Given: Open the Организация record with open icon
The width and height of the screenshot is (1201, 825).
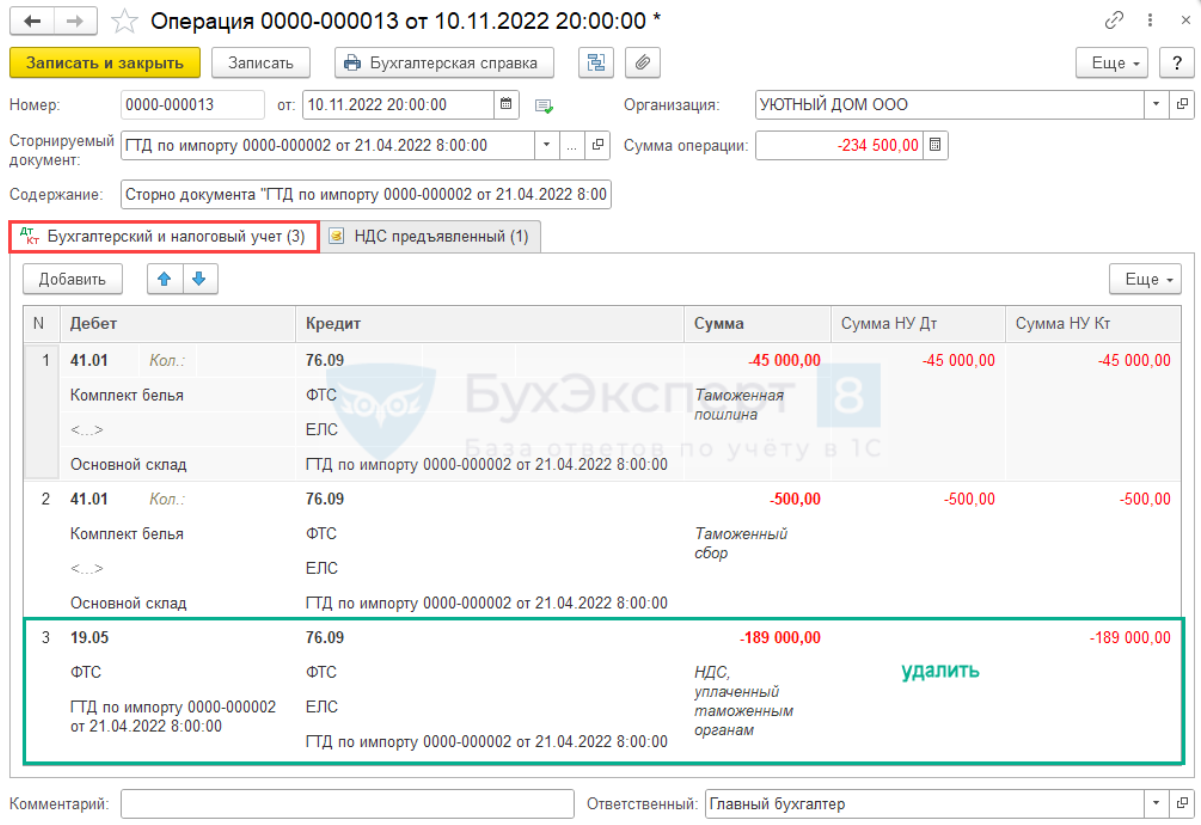Looking at the screenshot, I should [1181, 104].
